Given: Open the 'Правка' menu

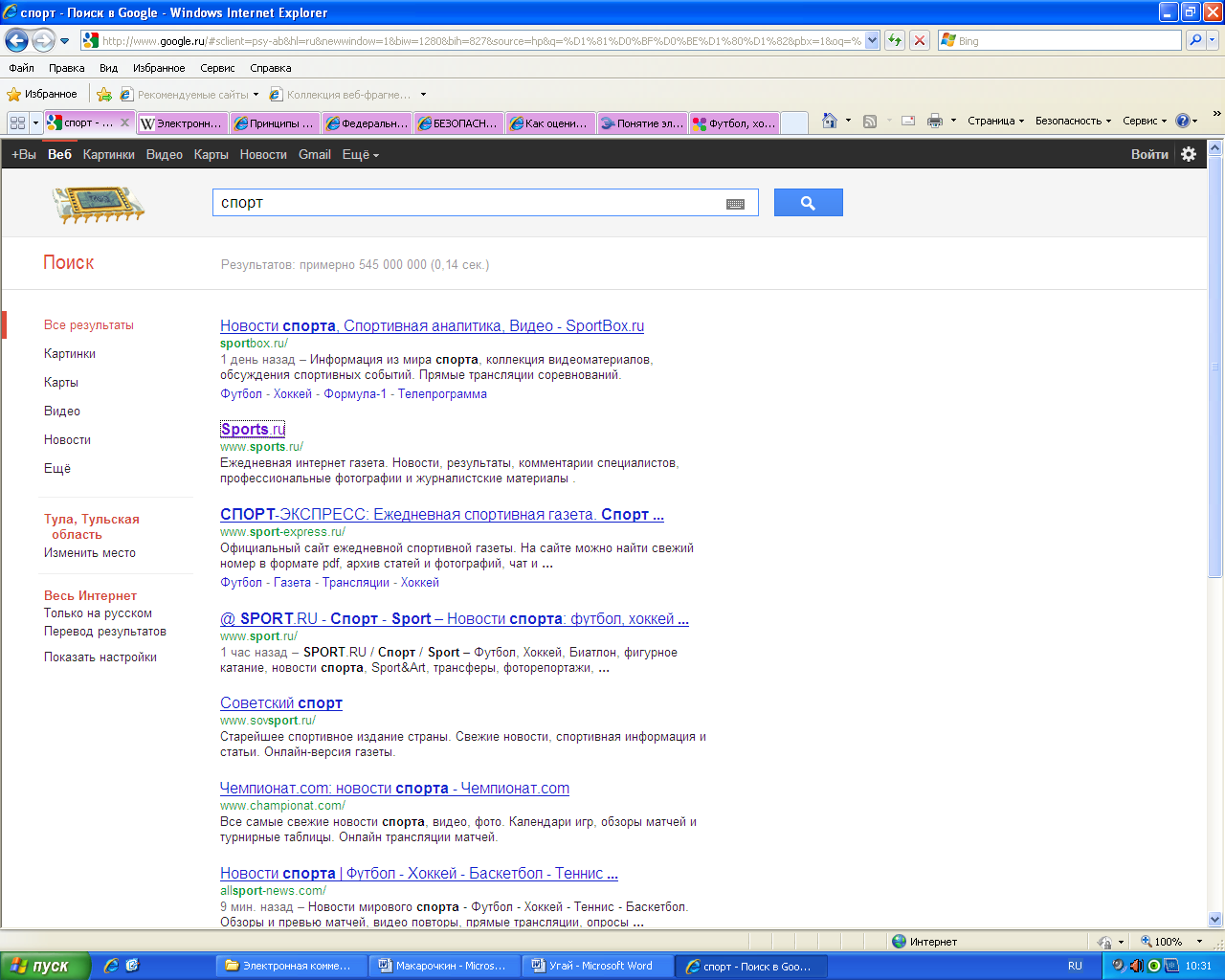Looking at the screenshot, I should (x=67, y=68).
